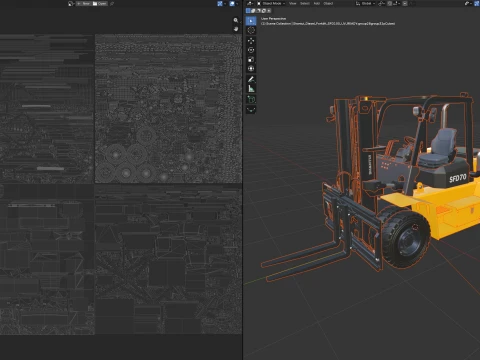Click the Open image button

[100, 4]
